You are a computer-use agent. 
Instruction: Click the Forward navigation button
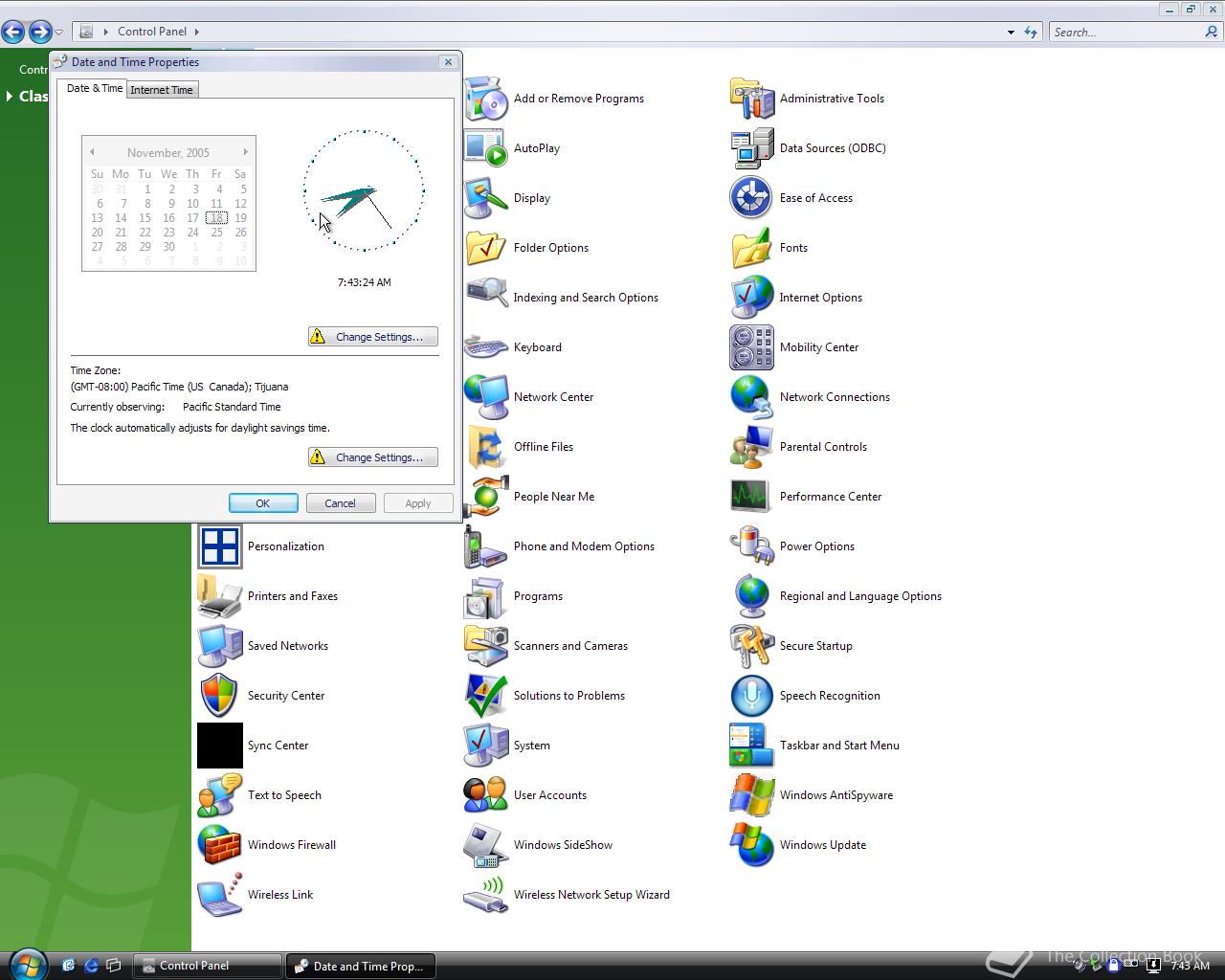[x=39, y=32]
